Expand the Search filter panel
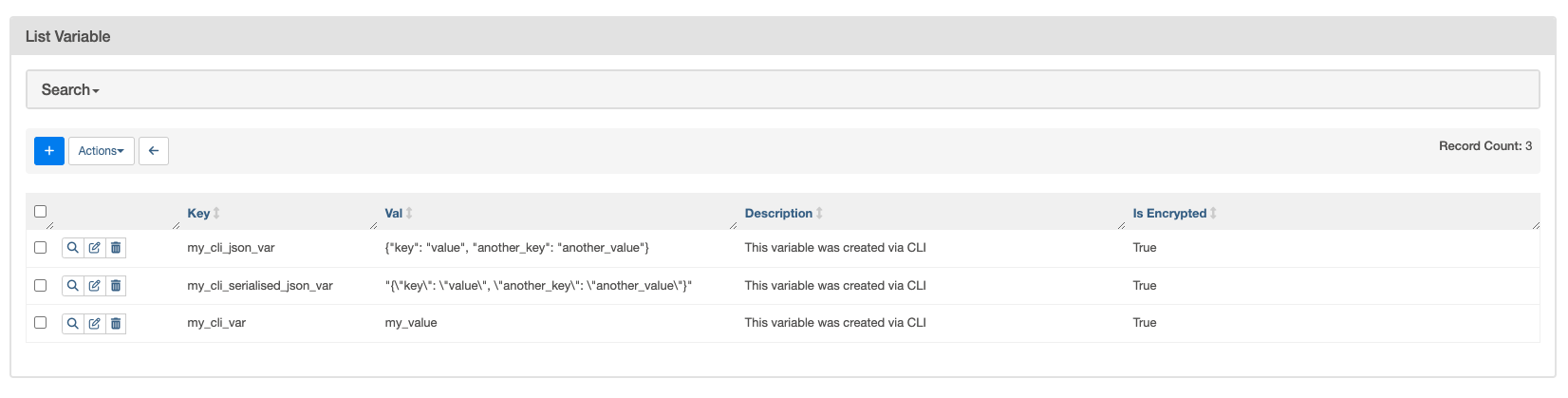 (70, 90)
